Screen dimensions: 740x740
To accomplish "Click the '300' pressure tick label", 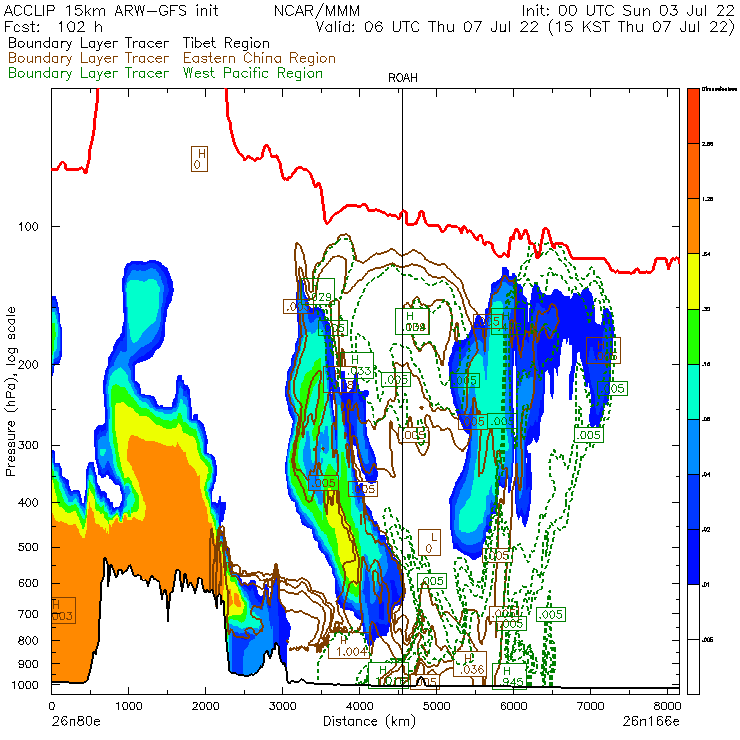I will 28,445.
